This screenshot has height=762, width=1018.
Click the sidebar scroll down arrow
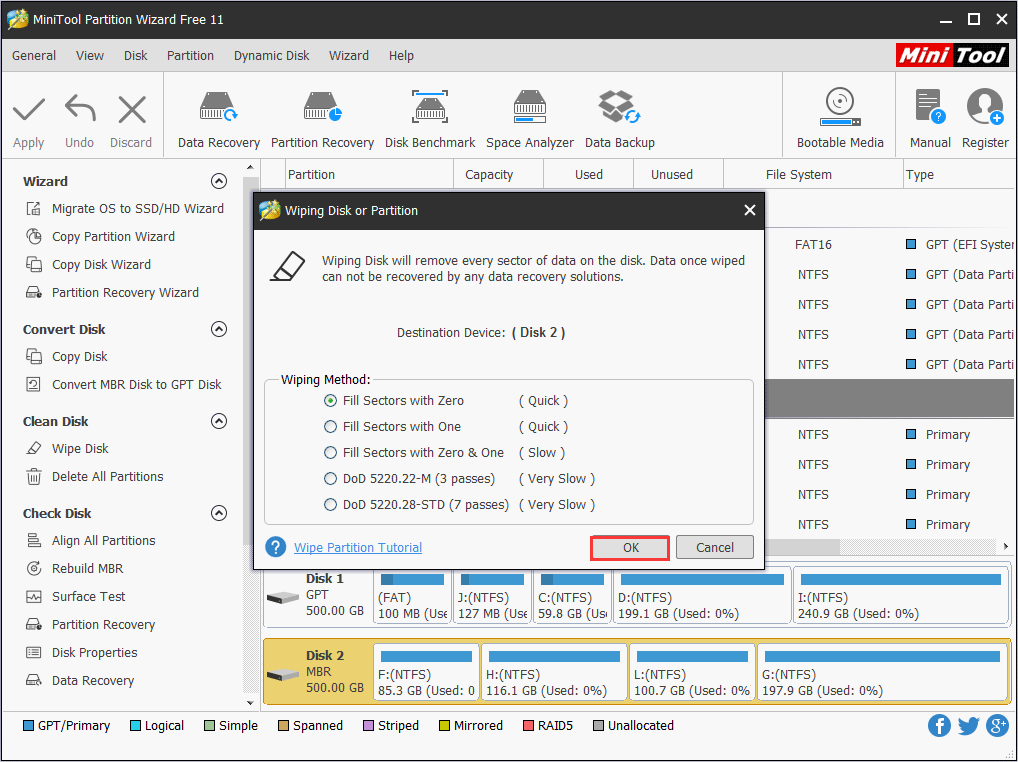pyautogui.click(x=251, y=702)
